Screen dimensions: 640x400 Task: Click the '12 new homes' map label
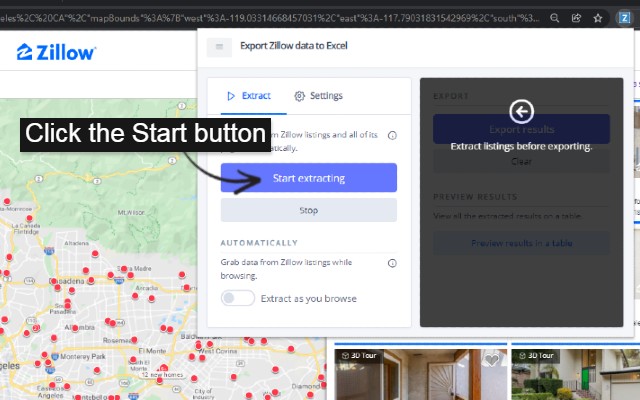(162, 375)
